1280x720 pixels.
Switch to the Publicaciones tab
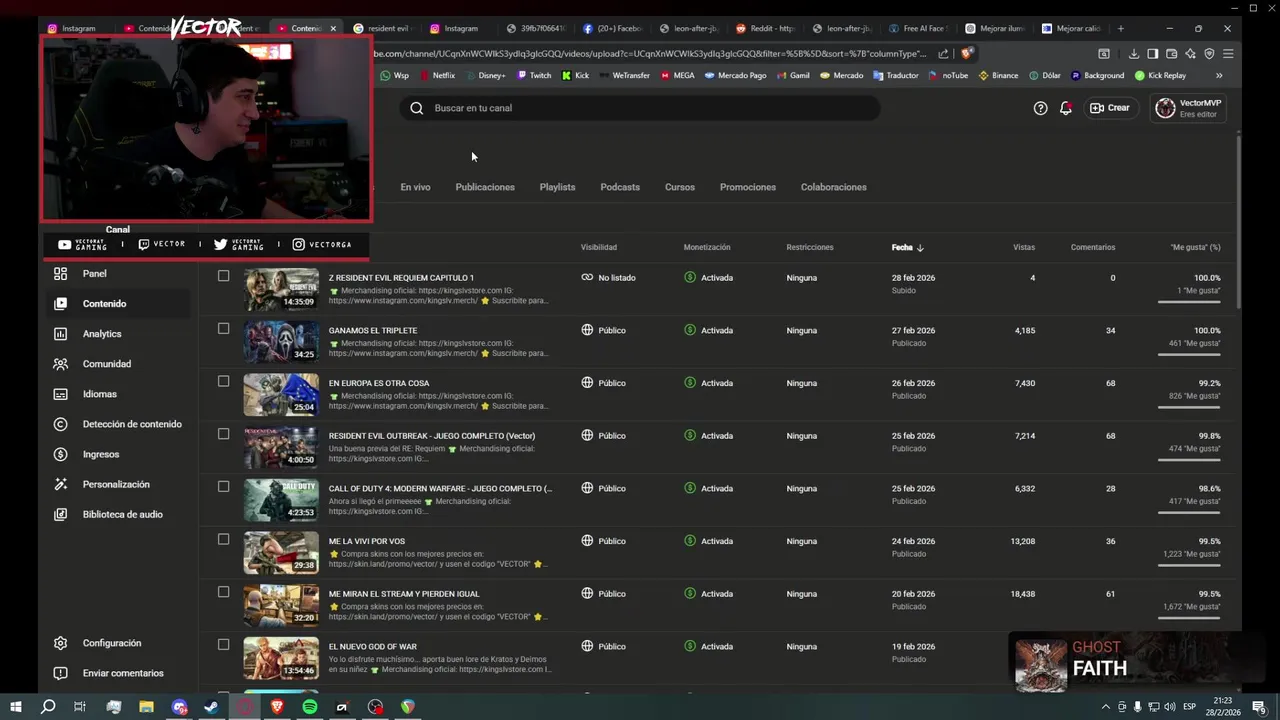(485, 187)
